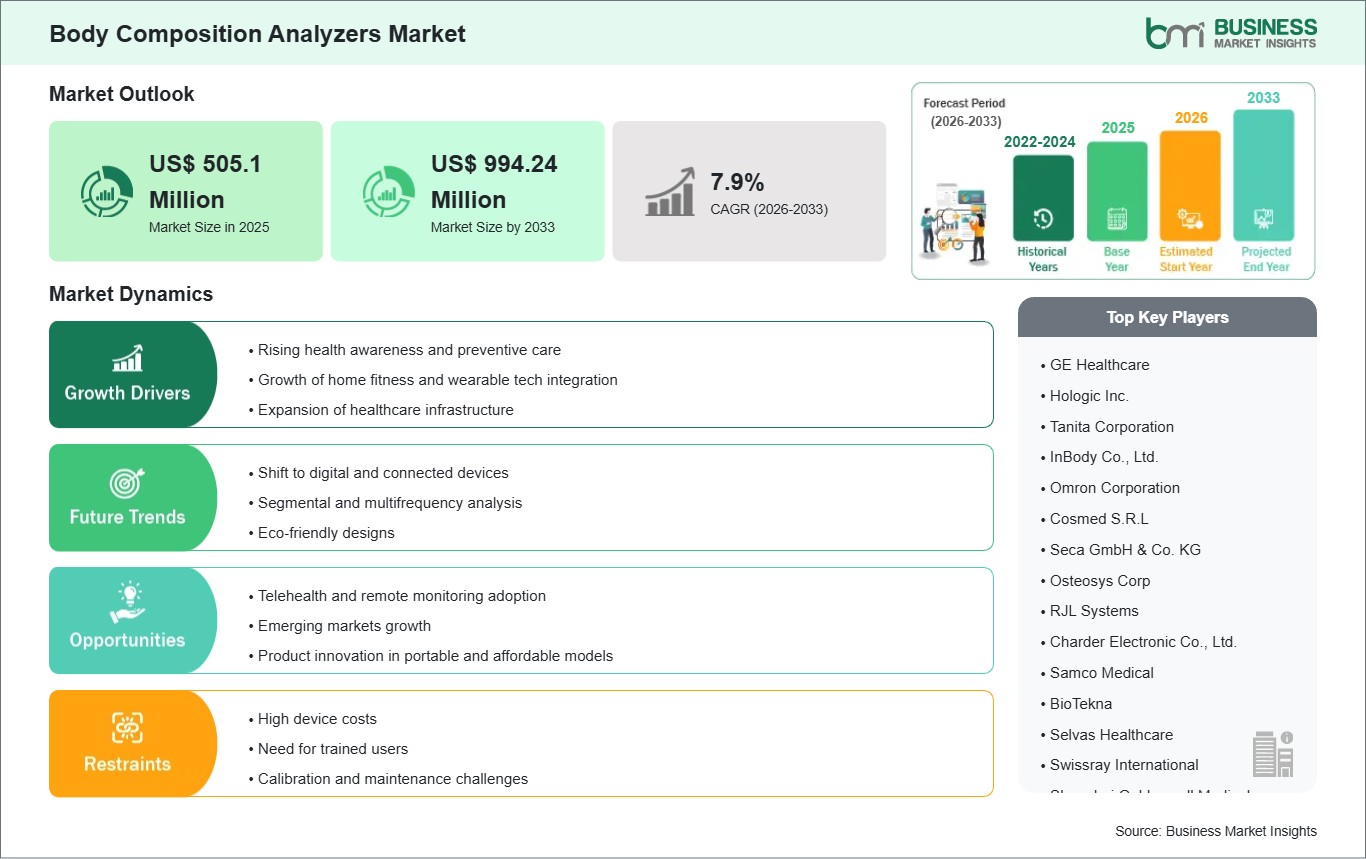Screen dimensions: 1366x859
Task: Click the CAGR growth arrow chart icon
Action: click(x=670, y=191)
